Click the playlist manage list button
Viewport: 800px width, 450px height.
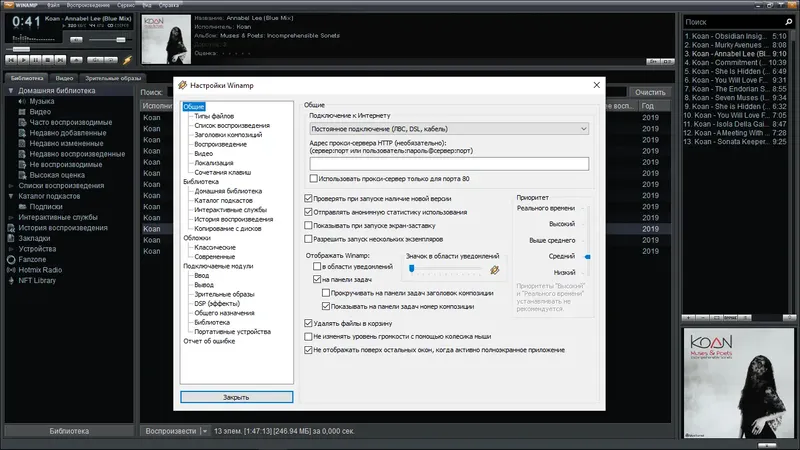(x=744, y=317)
